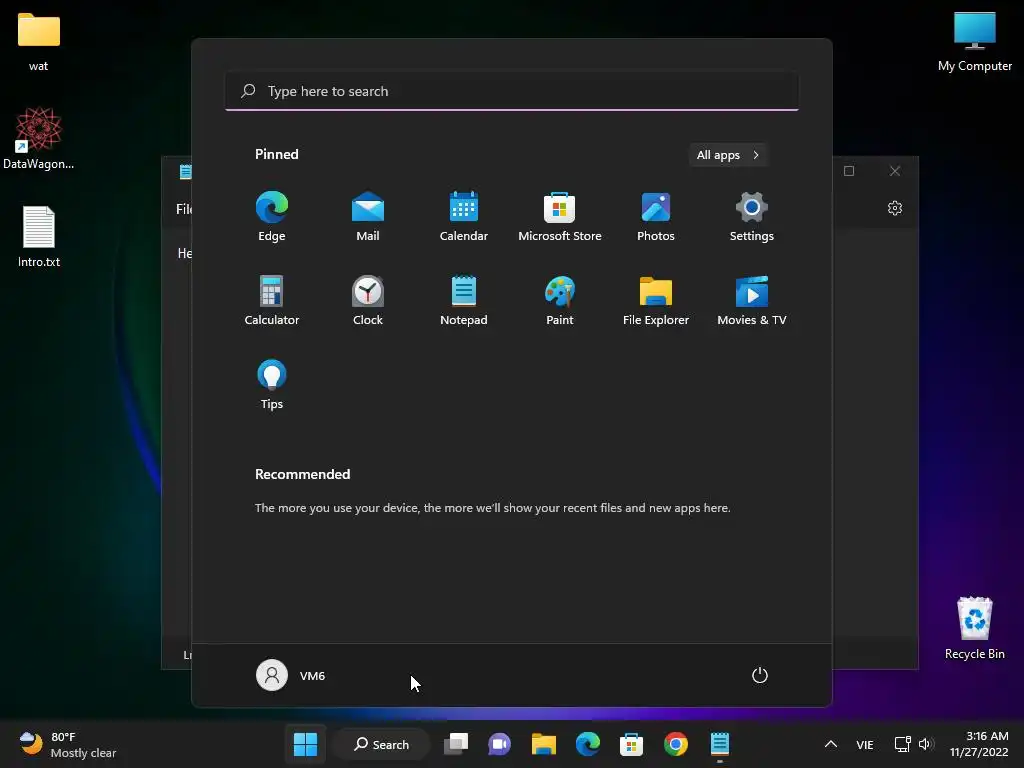1024x768 pixels.
Task: Click the Windows Start button on the taskbar
Action: [x=305, y=744]
